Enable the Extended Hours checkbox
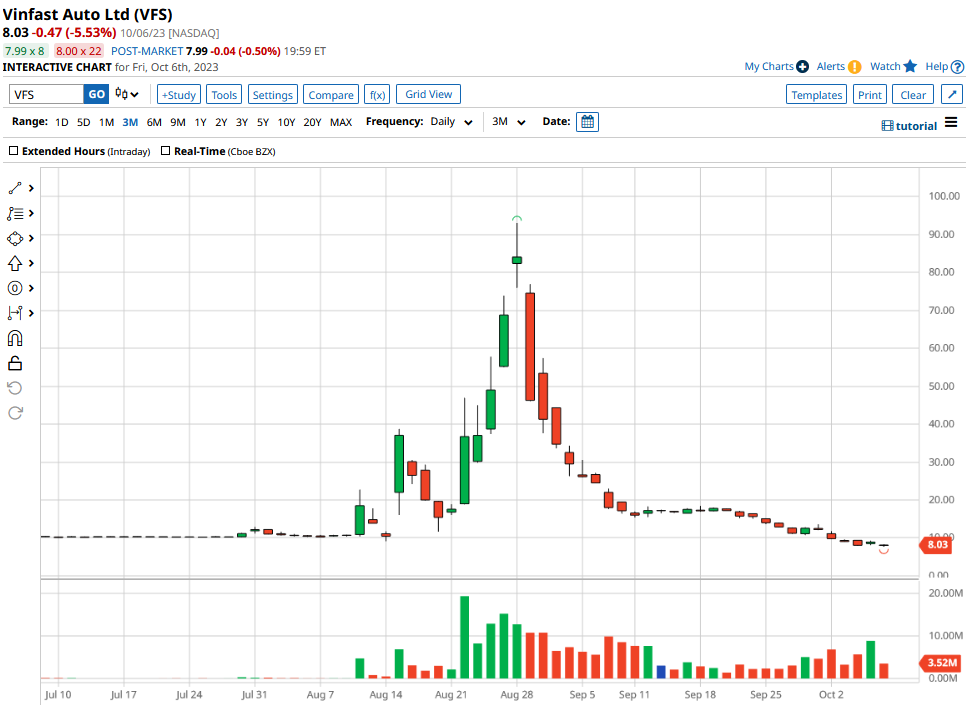This screenshot has width=976, height=708. pos(14,152)
